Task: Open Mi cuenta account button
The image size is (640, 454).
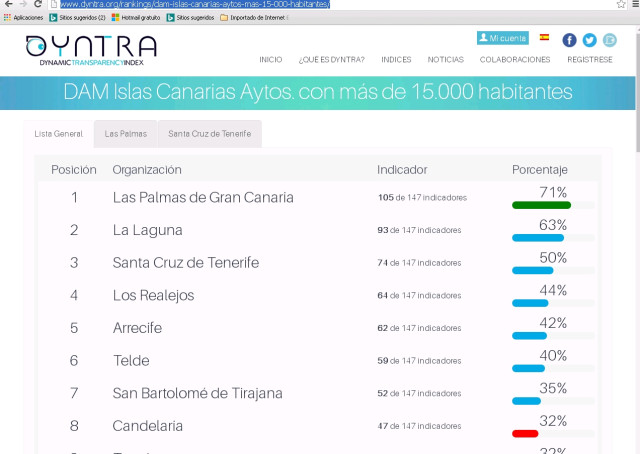Action: (x=503, y=38)
